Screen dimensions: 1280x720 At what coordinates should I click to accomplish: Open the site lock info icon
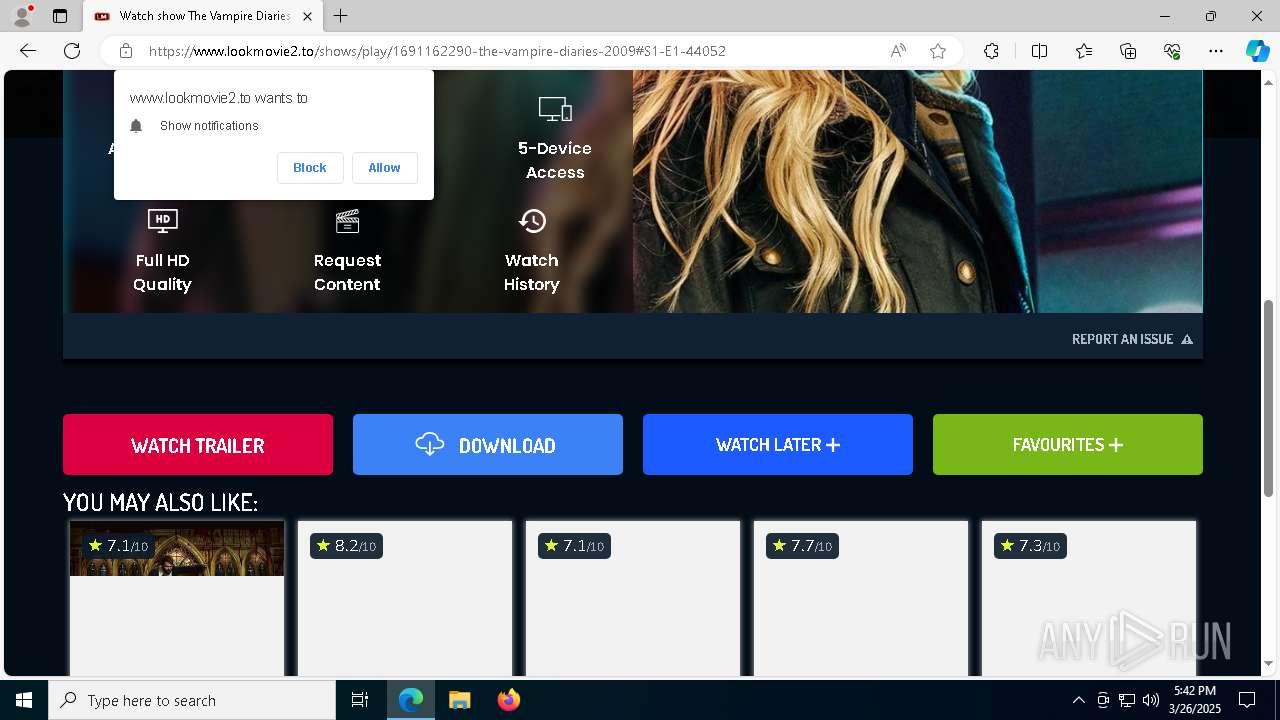point(126,51)
